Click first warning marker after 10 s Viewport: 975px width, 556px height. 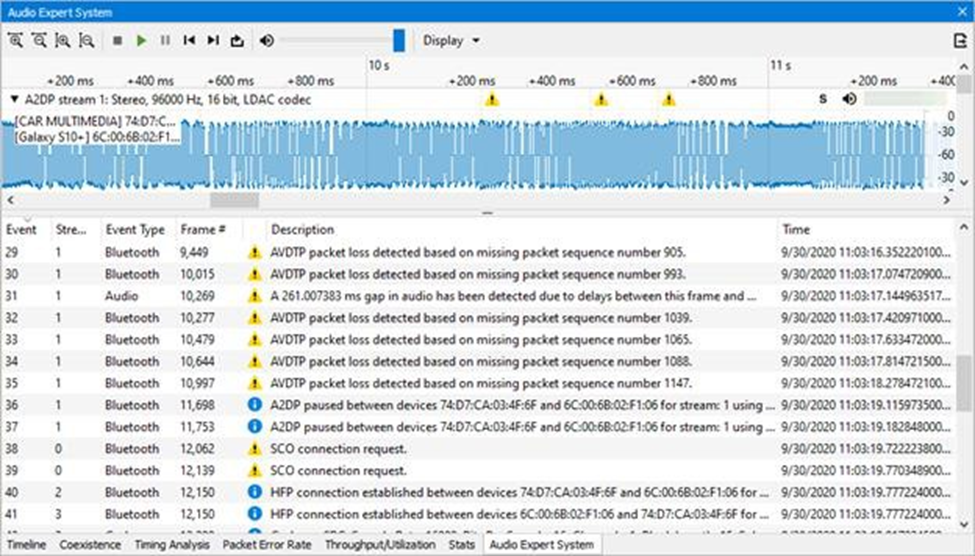(x=492, y=99)
